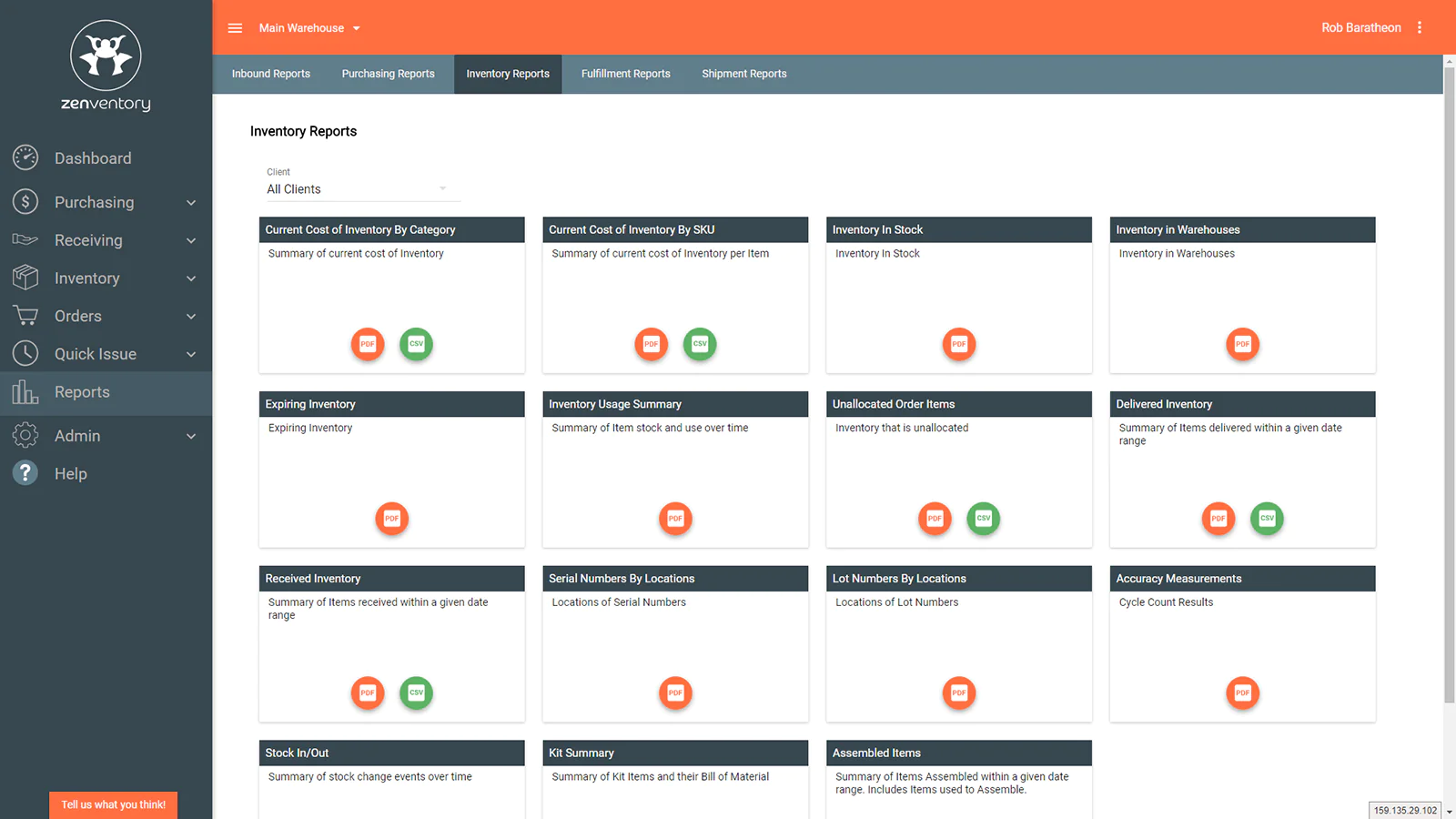Switch to Inbound Reports tab

[271, 74]
